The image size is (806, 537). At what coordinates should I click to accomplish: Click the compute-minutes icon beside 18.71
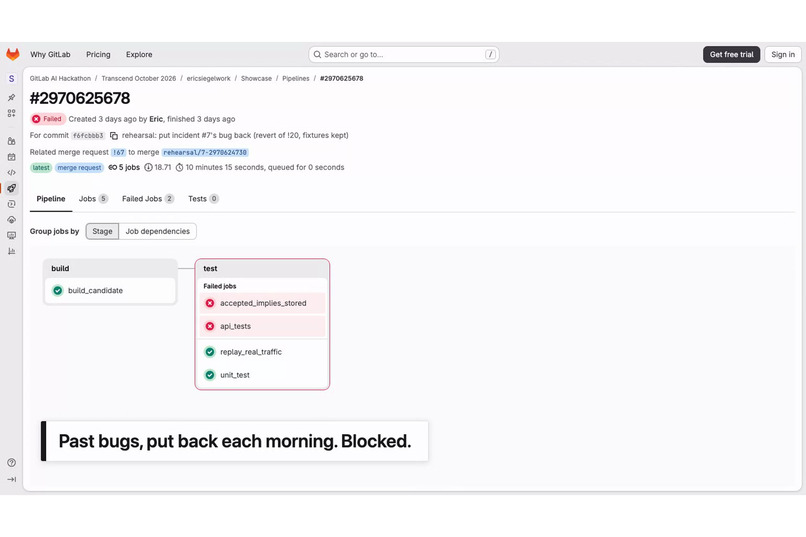click(x=148, y=168)
